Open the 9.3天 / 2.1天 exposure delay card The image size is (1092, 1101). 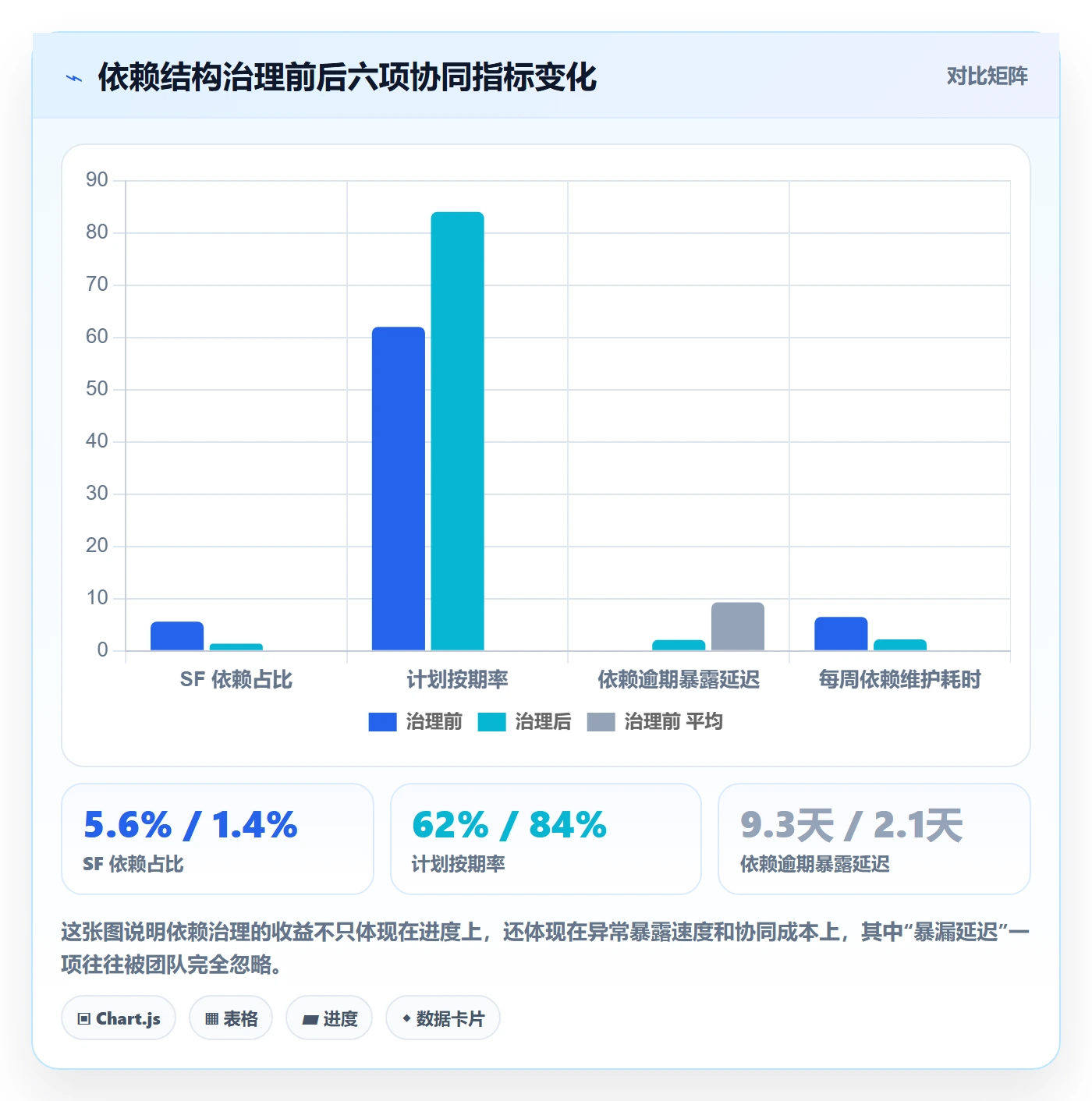874,839
